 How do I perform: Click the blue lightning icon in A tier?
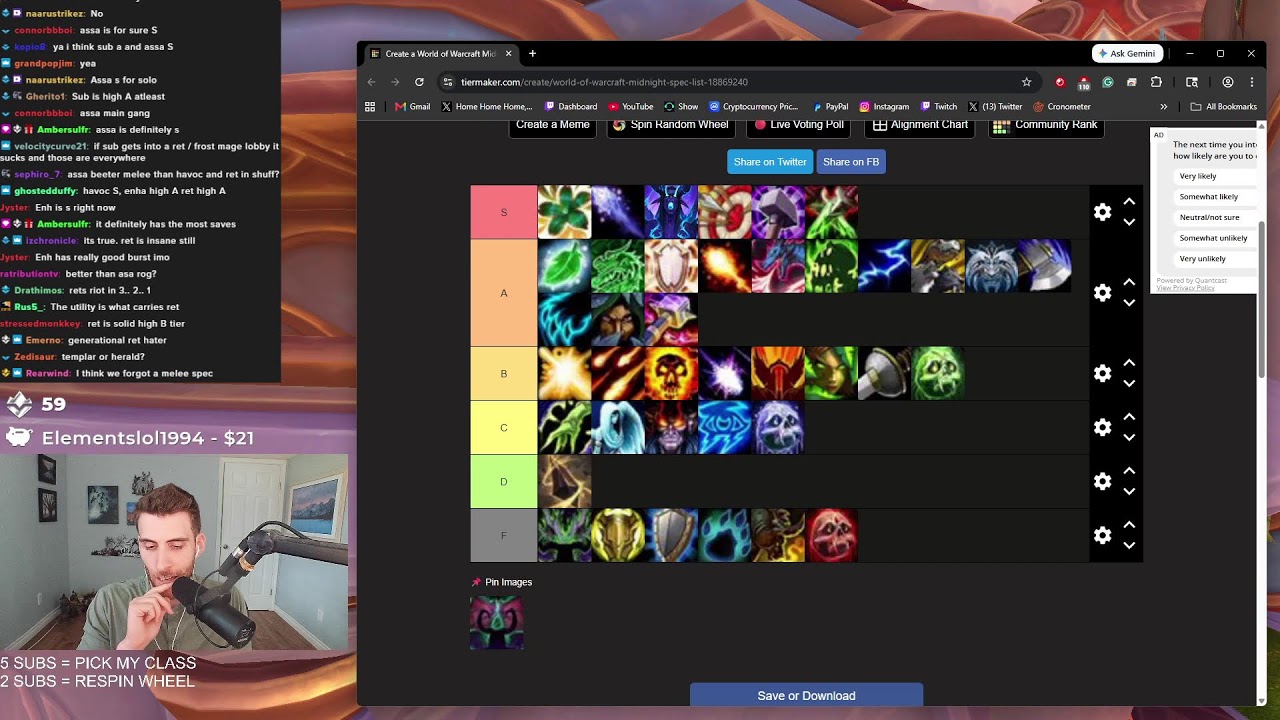pyautogui.click(x=885, y=266)
